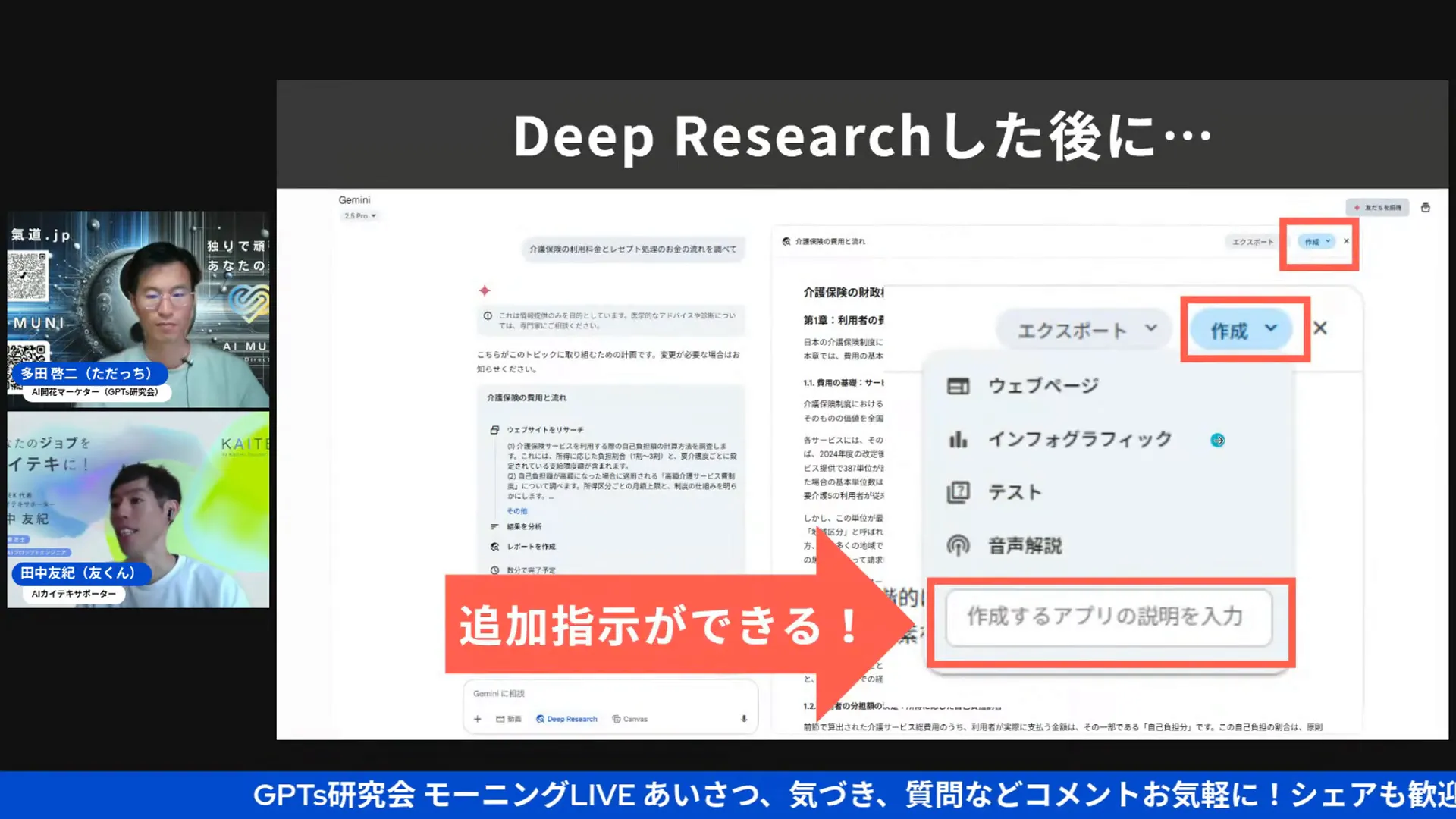Click the clock icon beside 数分で完了予定
Screen dimensions: 1456x819
(x=494, y=570)
